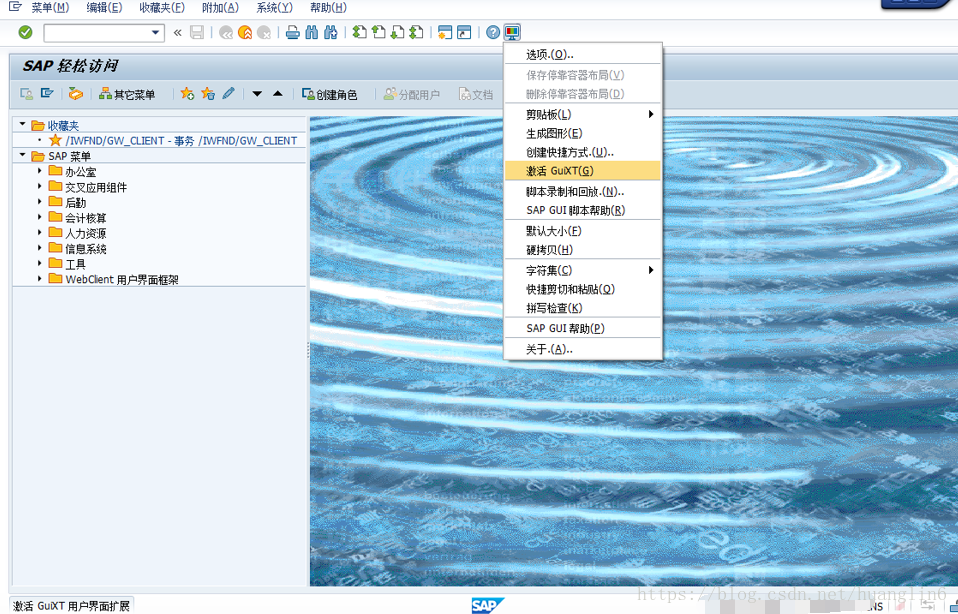Select 生成图形(E) menu entry

point(583,133)
